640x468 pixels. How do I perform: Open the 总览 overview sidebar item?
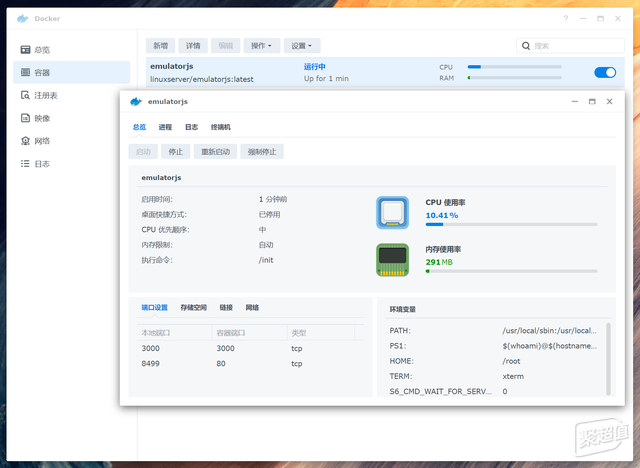coord(71,50)
